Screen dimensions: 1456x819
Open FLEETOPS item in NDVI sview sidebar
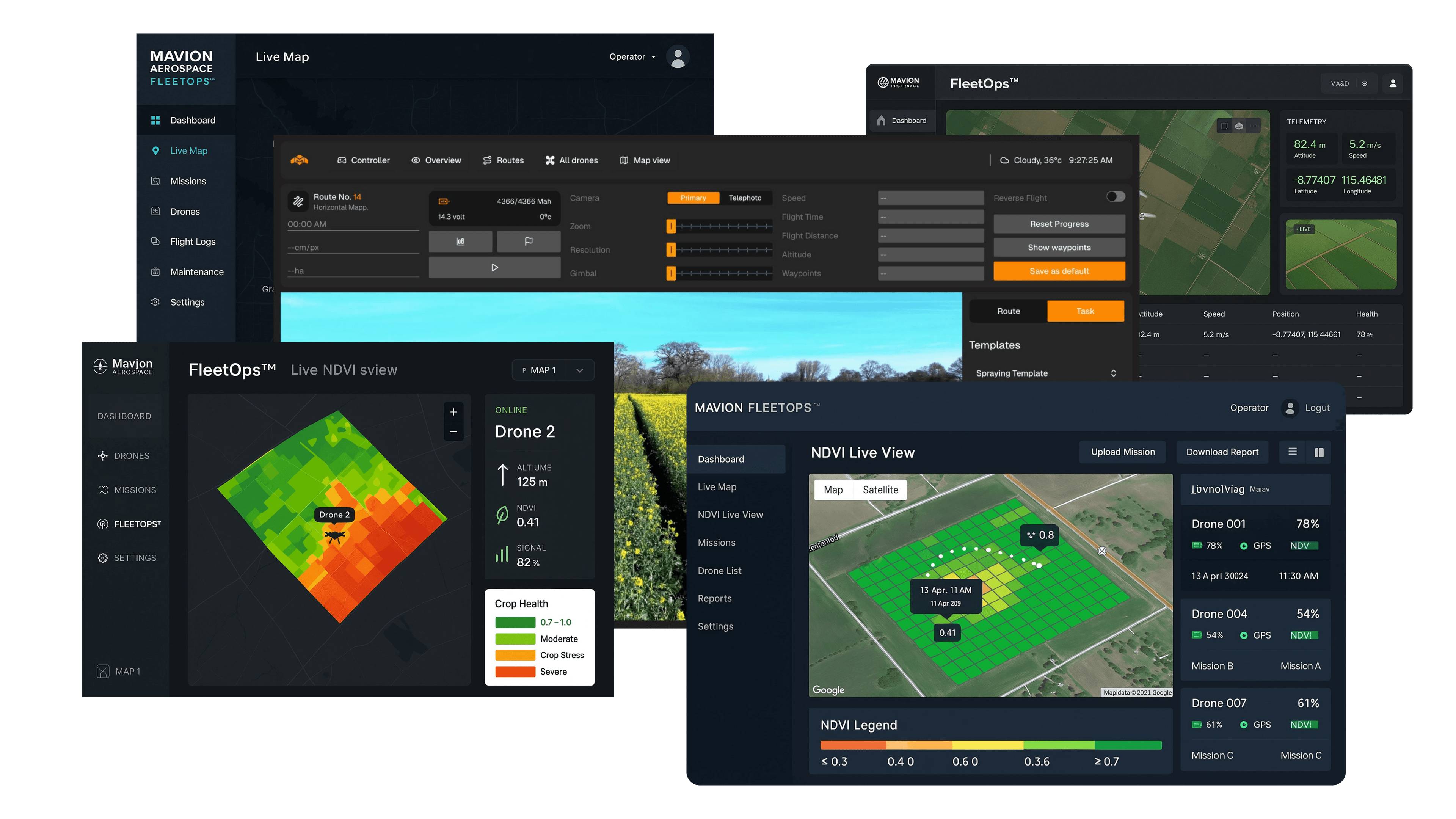click(129, 524)
